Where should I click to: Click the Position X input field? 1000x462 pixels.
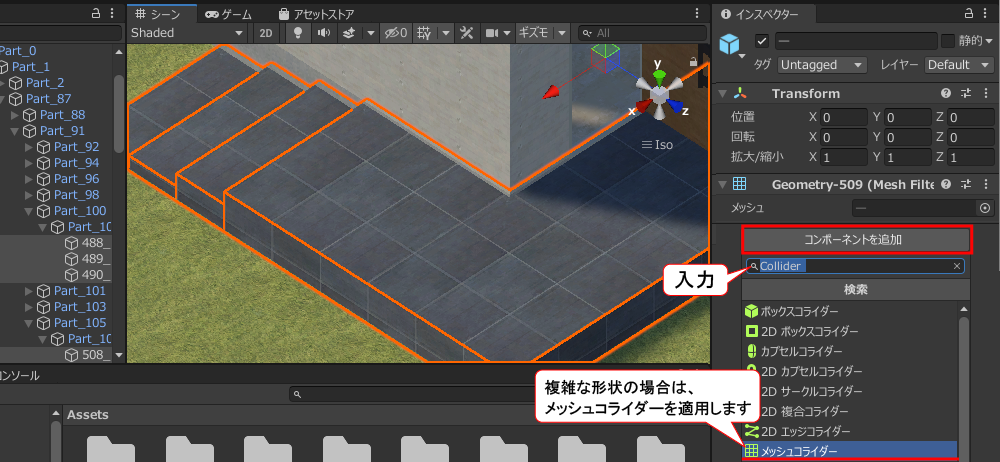(844, 117)
